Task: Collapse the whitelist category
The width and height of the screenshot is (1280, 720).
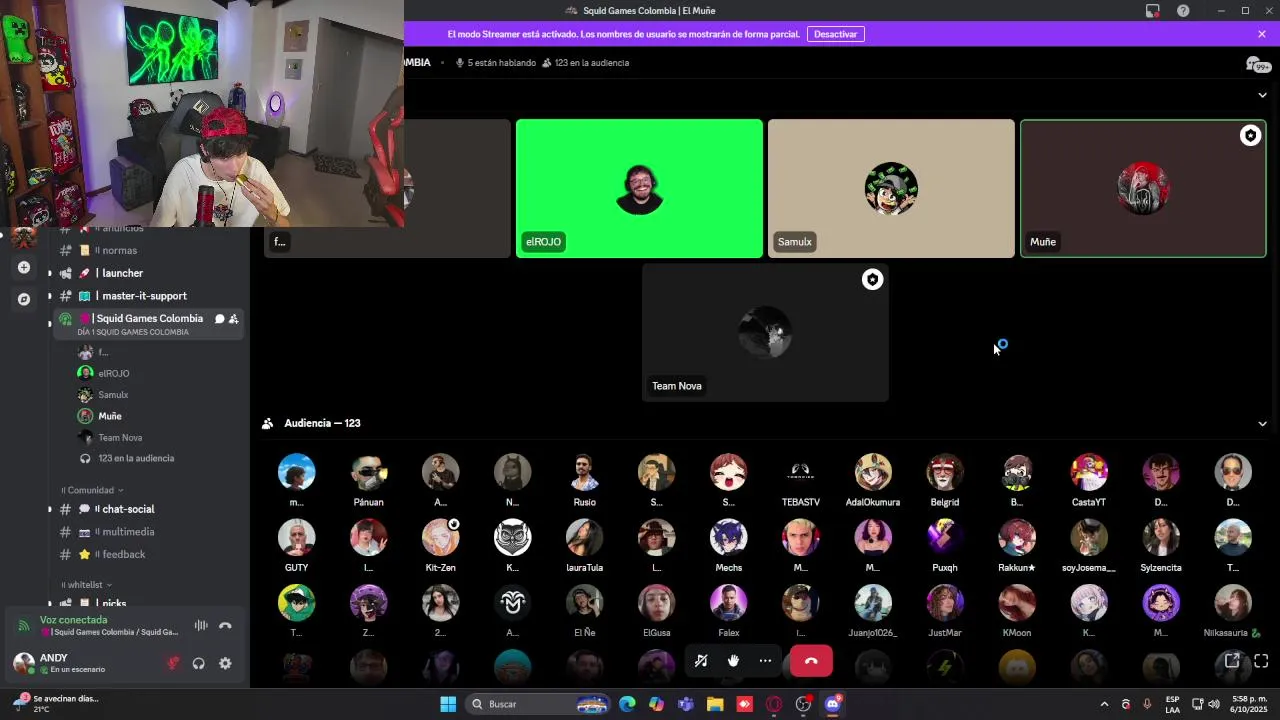Action: point(86,585)
